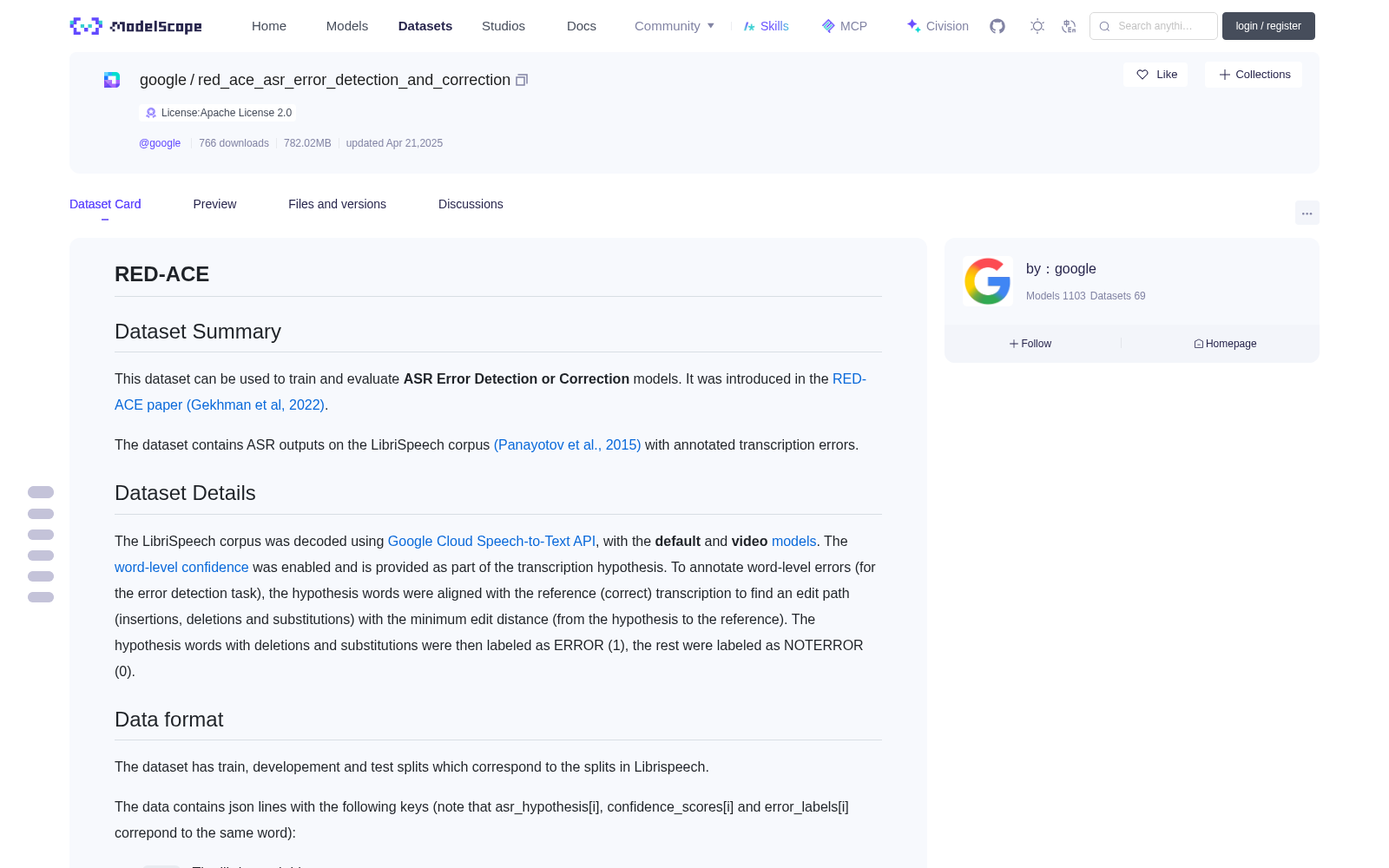The image size is (1389, 868).
Task: Go to the Home page
Action: point(269,26)
